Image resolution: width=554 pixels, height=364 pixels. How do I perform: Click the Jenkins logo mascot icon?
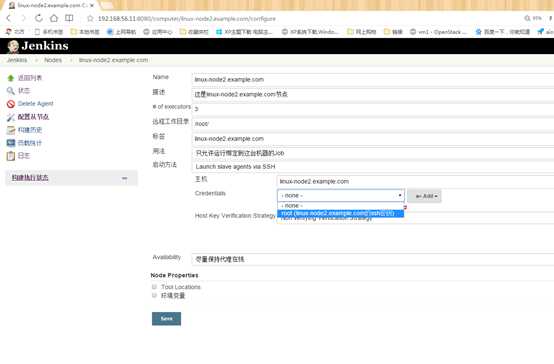[13, 46]
